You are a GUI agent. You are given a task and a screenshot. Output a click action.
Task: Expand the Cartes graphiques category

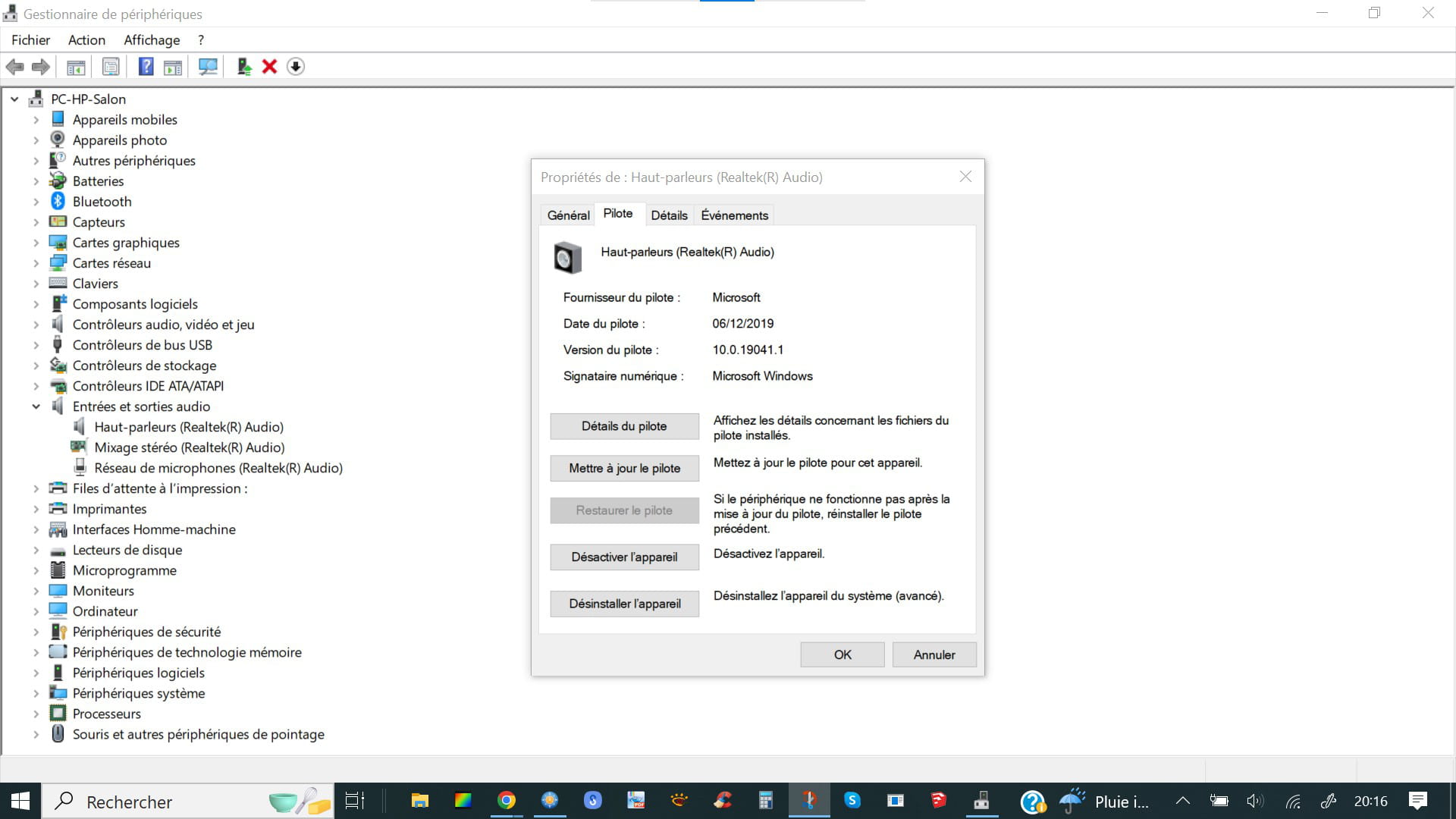(36, 243)
